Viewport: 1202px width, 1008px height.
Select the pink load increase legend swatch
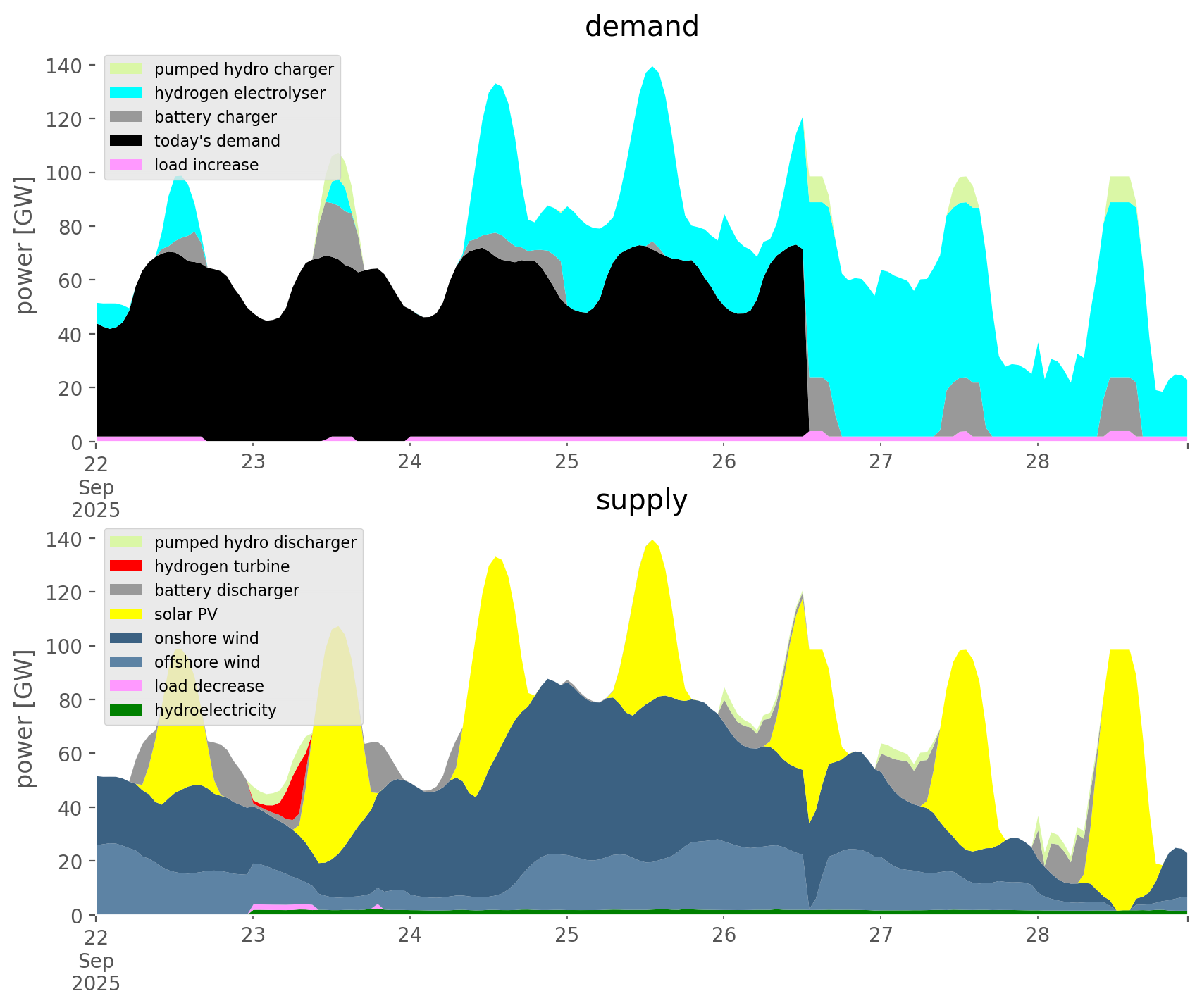click(127, 165)
